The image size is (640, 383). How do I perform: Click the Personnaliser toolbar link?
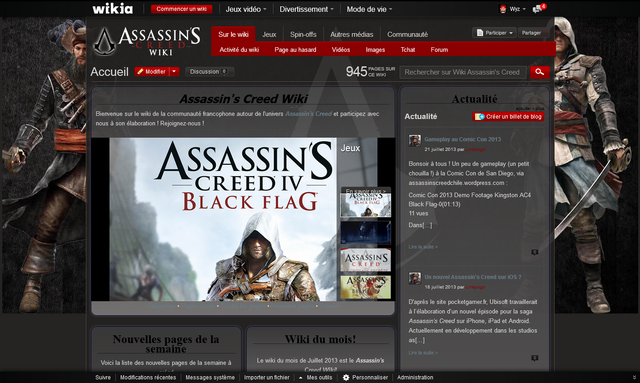(x=370, y=377)
